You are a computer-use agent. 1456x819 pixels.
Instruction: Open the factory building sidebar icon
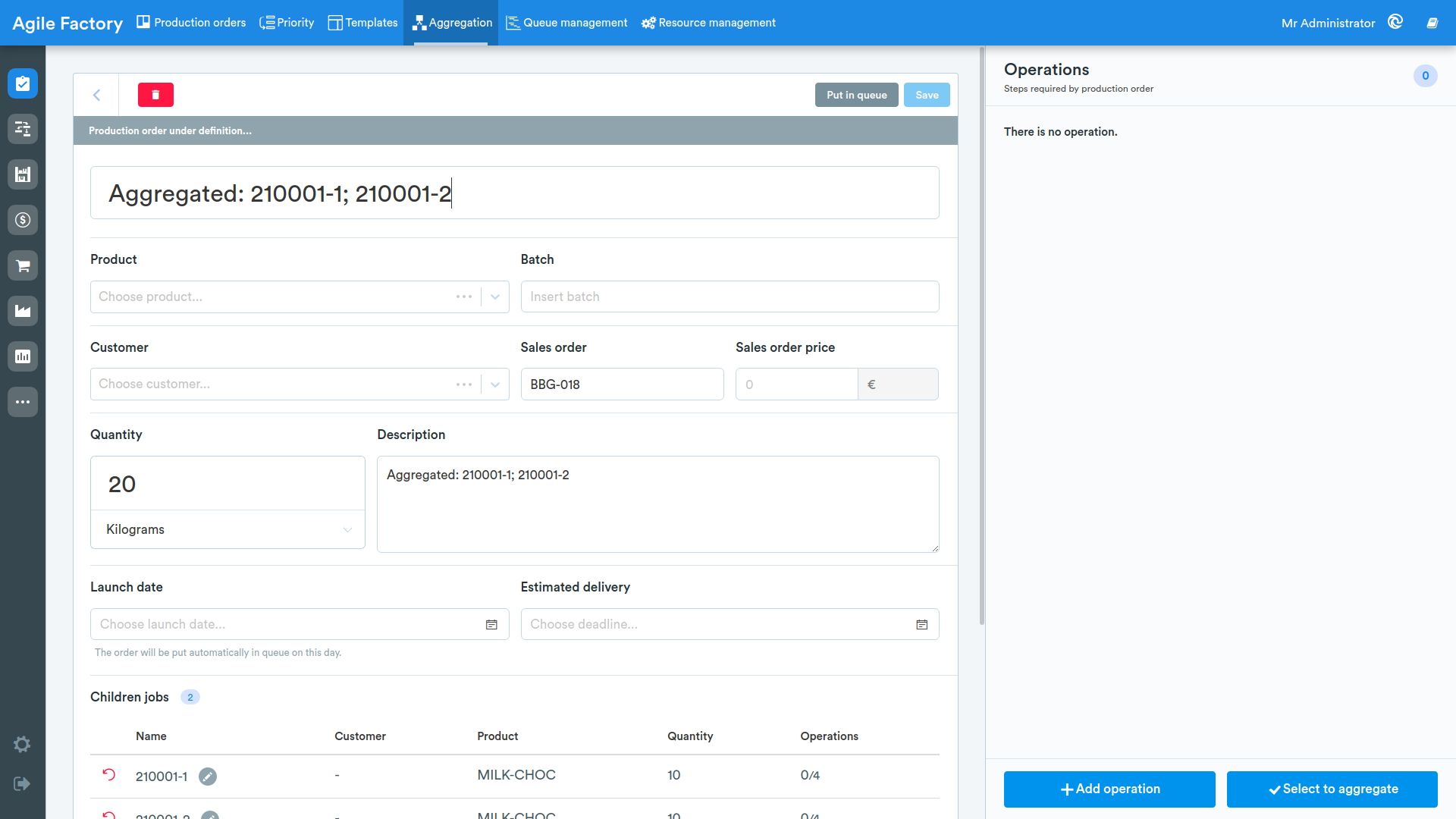pyautogui.click(x=23, y=174)
